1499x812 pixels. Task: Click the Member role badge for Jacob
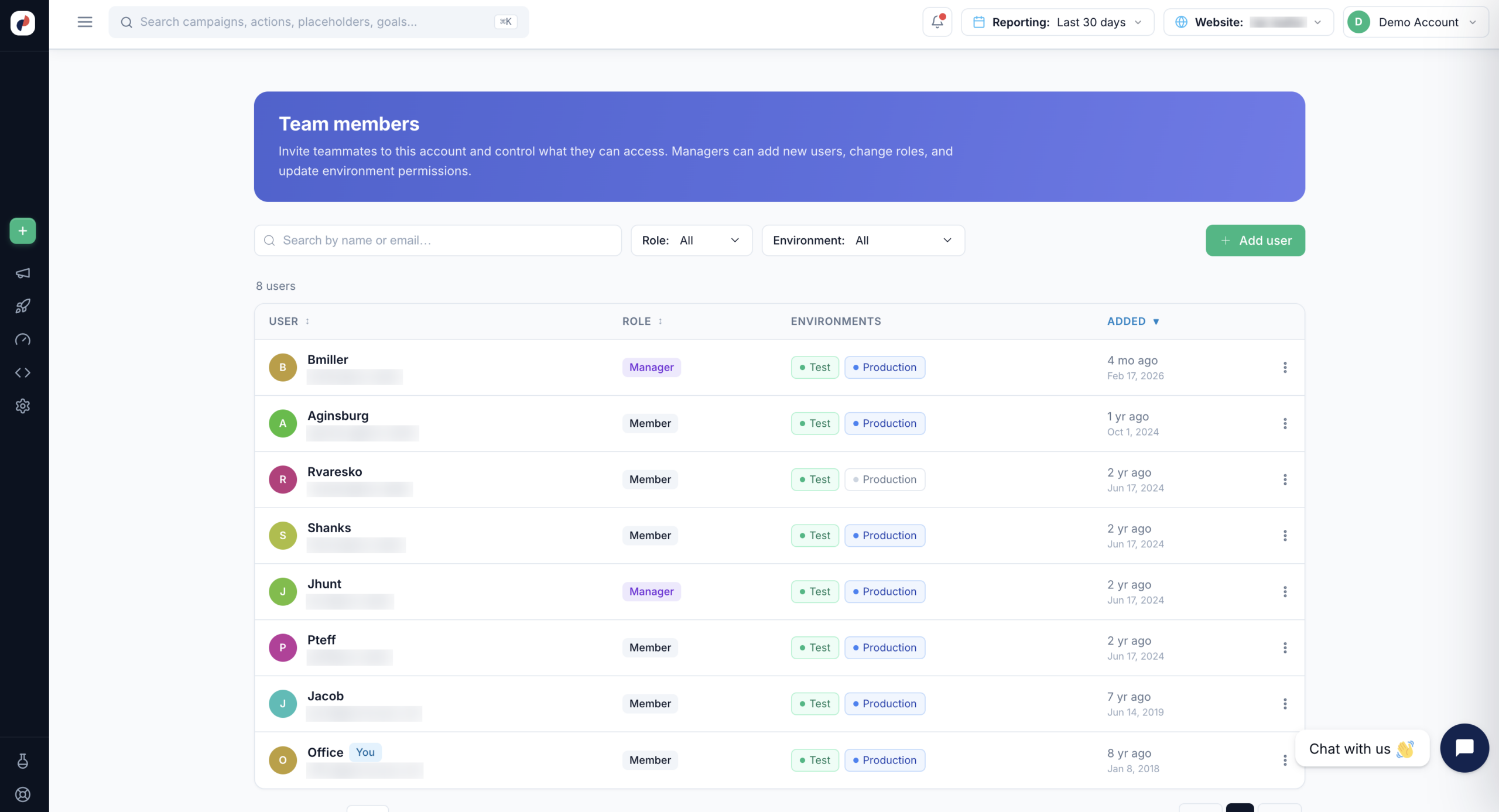[x=650, y=704]
